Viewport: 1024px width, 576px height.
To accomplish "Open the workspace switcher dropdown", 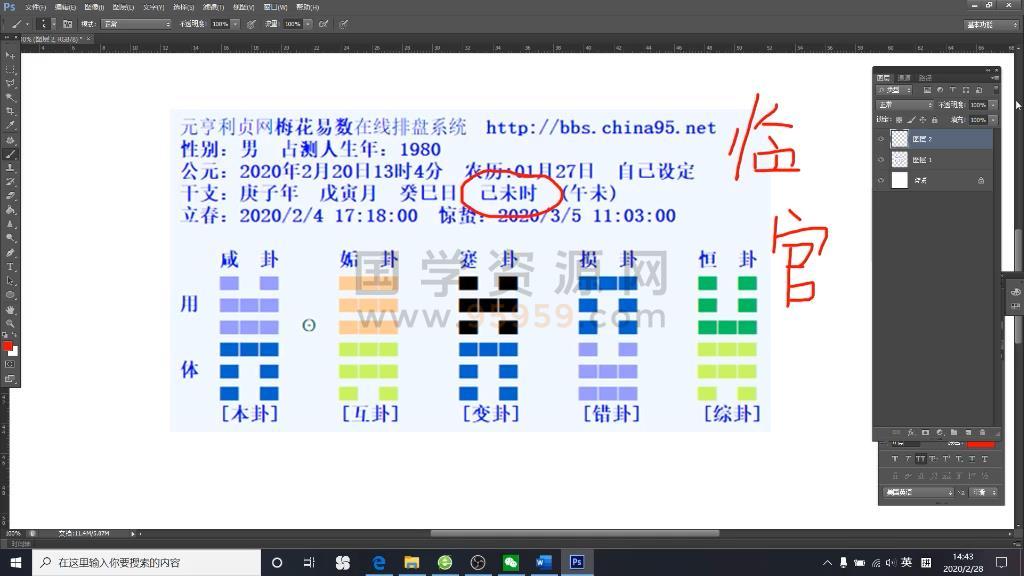I will point(992,24).
